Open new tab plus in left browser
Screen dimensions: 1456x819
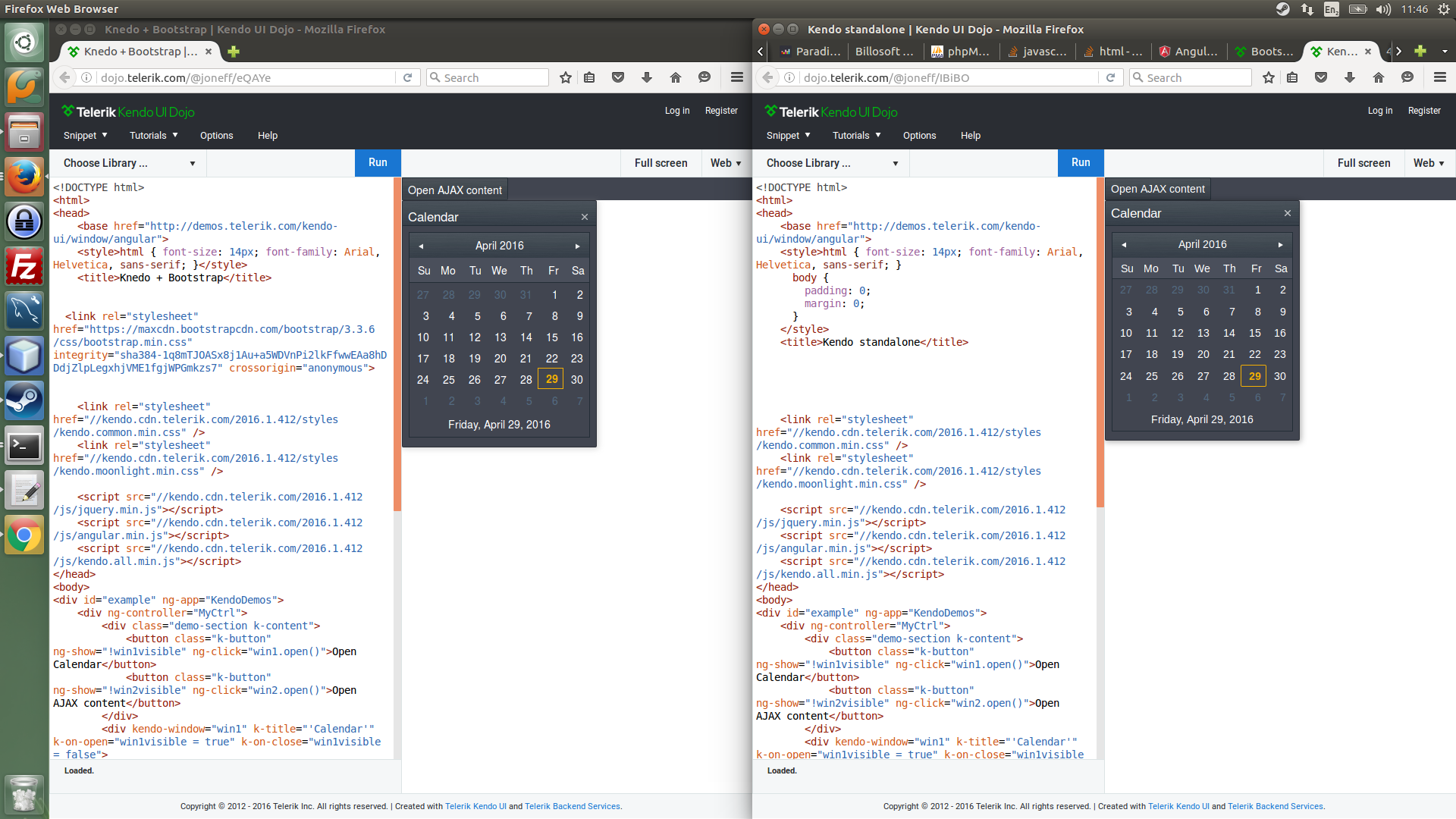[x=234, y=52]
